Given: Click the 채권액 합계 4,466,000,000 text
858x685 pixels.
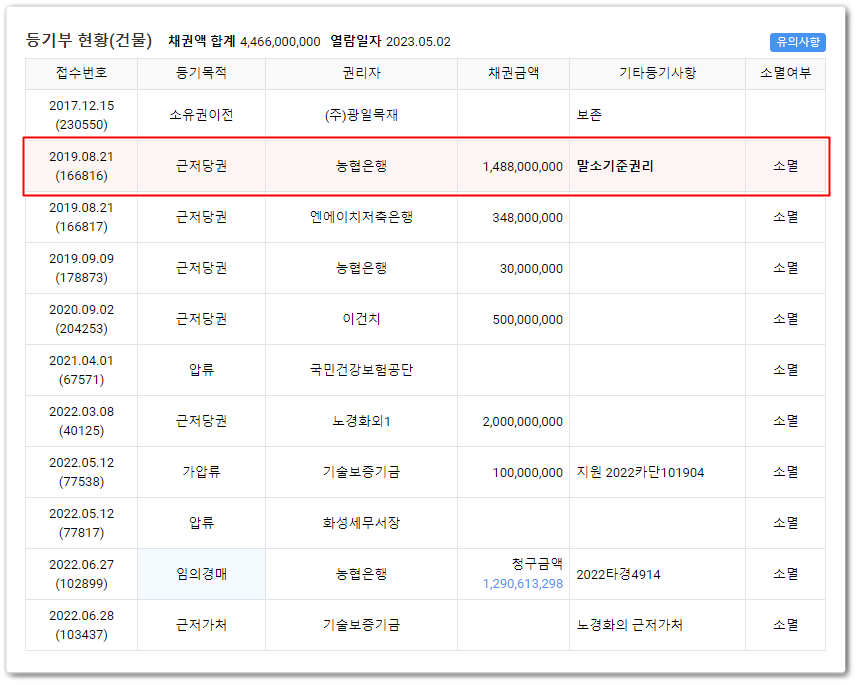Looking at the screenshot, I should (x=244, y=42).
